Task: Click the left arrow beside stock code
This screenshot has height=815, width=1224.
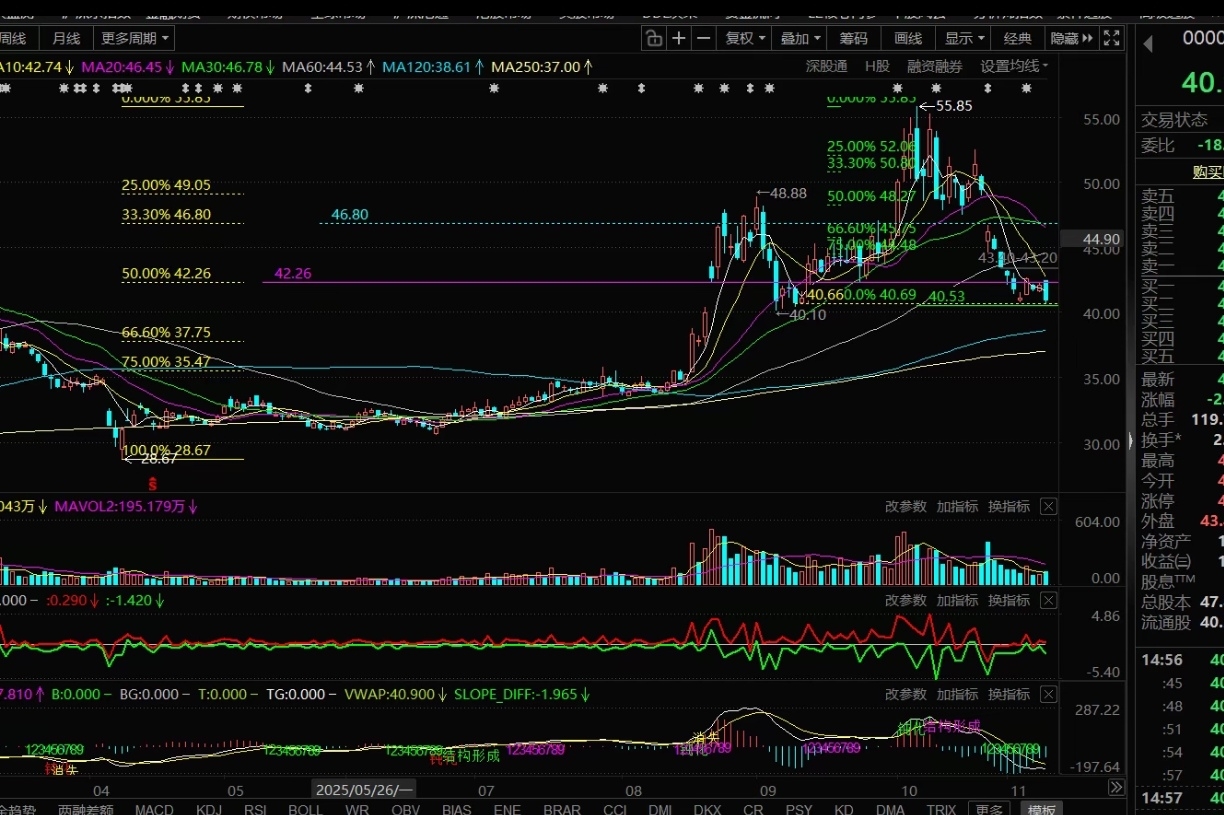Action: pos(1148,43)
